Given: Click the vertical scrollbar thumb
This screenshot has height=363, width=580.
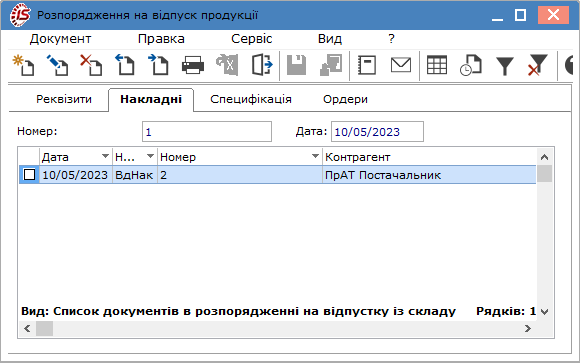Looking at the screenshot, I should pos(544,174).
